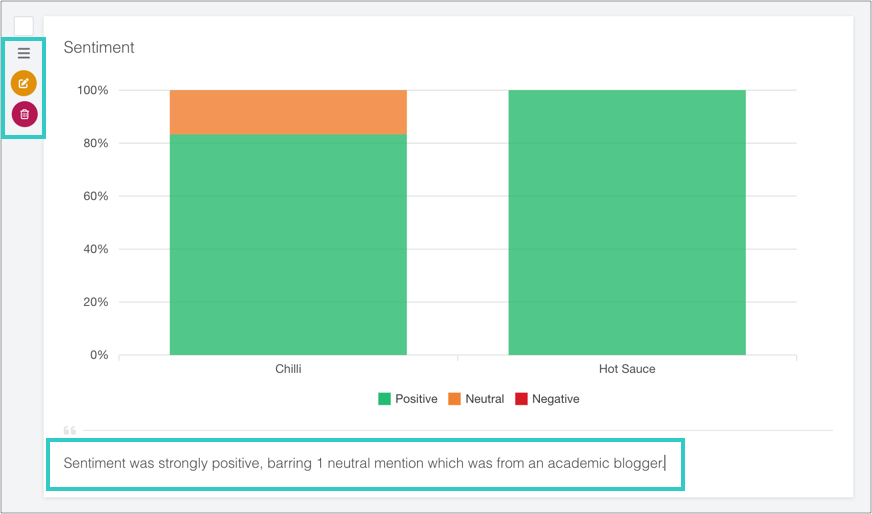Click the Hot Sauce x-axis label
The image size is (872, 514).
coord(627,369)
